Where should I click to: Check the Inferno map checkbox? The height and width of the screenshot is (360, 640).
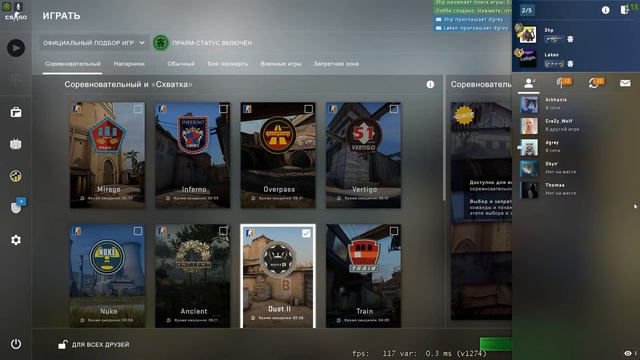tap(223, 109)
